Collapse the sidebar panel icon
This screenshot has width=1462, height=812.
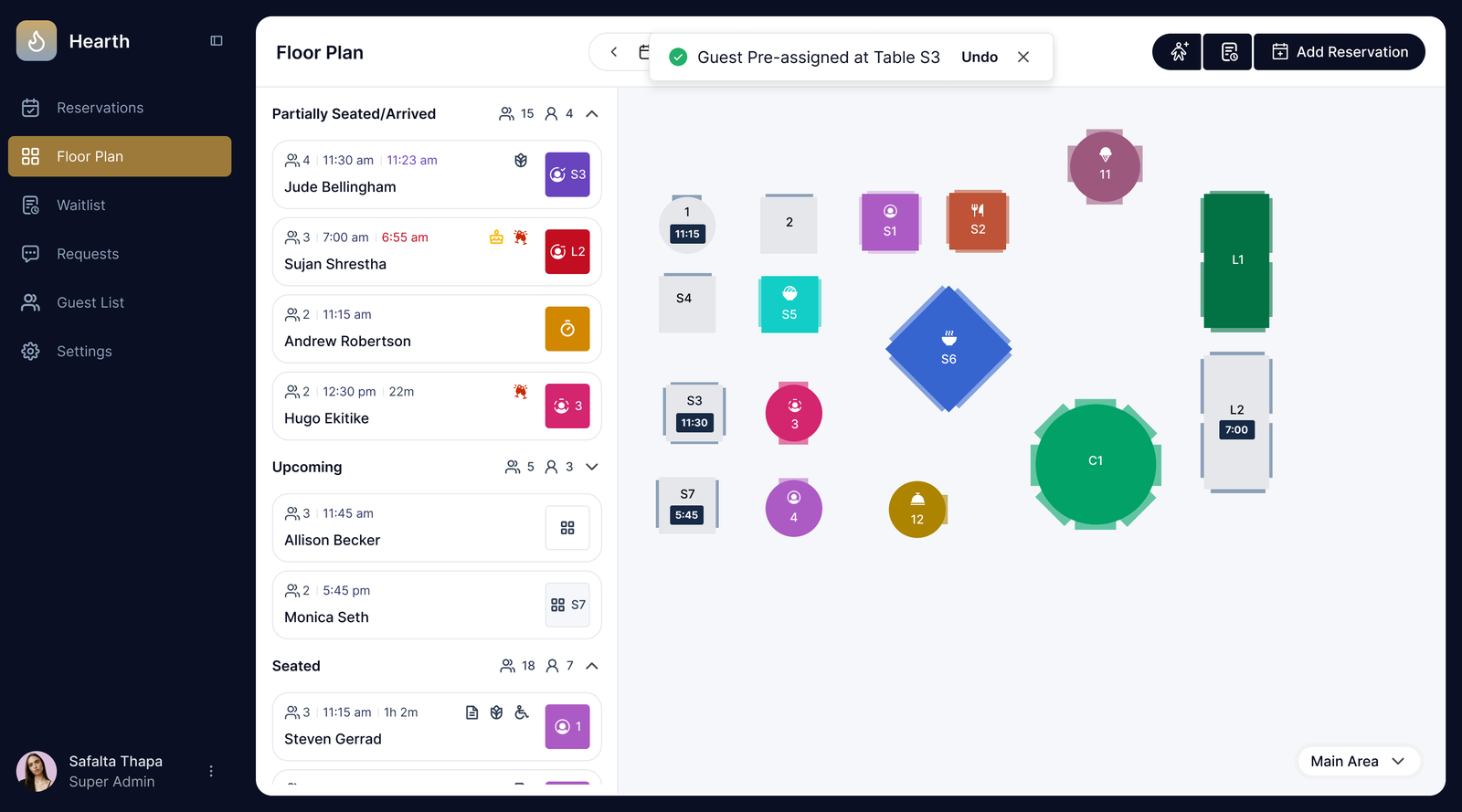pos(217,41)
